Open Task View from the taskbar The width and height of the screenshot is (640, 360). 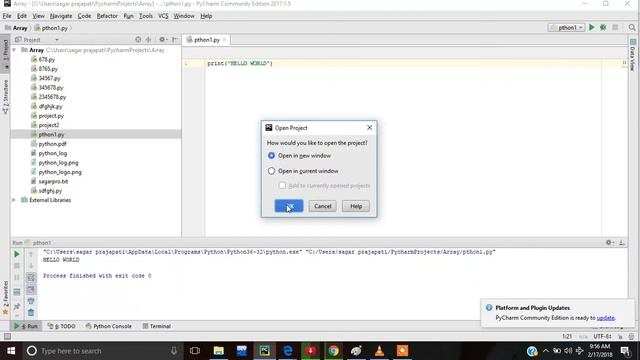pyautogui.click(x=195, y=351)
